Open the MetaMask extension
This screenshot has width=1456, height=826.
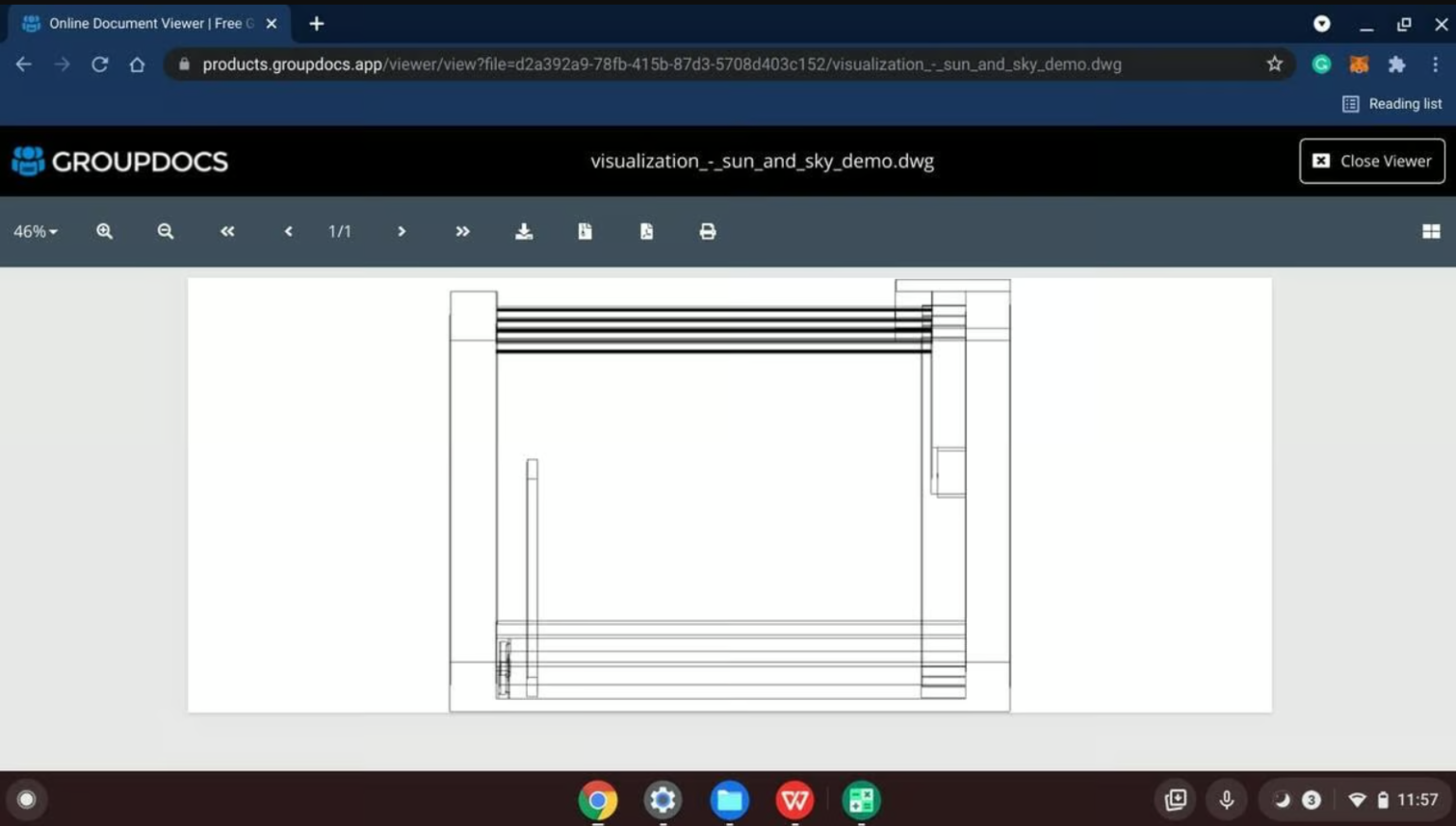(x=1358, y=64)
